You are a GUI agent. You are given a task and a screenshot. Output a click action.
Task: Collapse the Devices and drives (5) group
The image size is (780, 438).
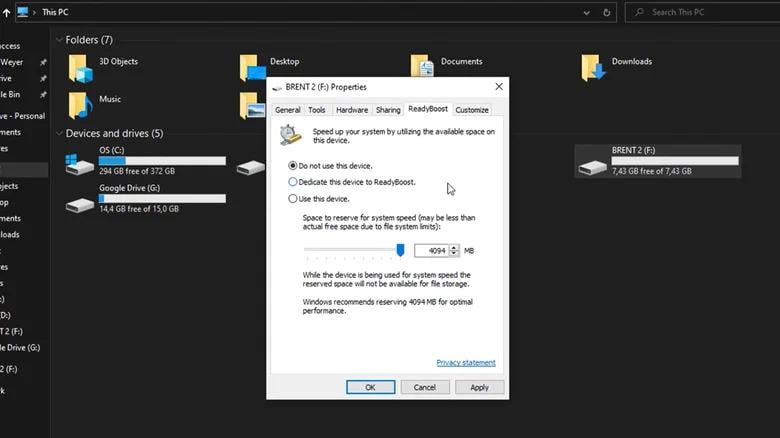pos(58,134)
